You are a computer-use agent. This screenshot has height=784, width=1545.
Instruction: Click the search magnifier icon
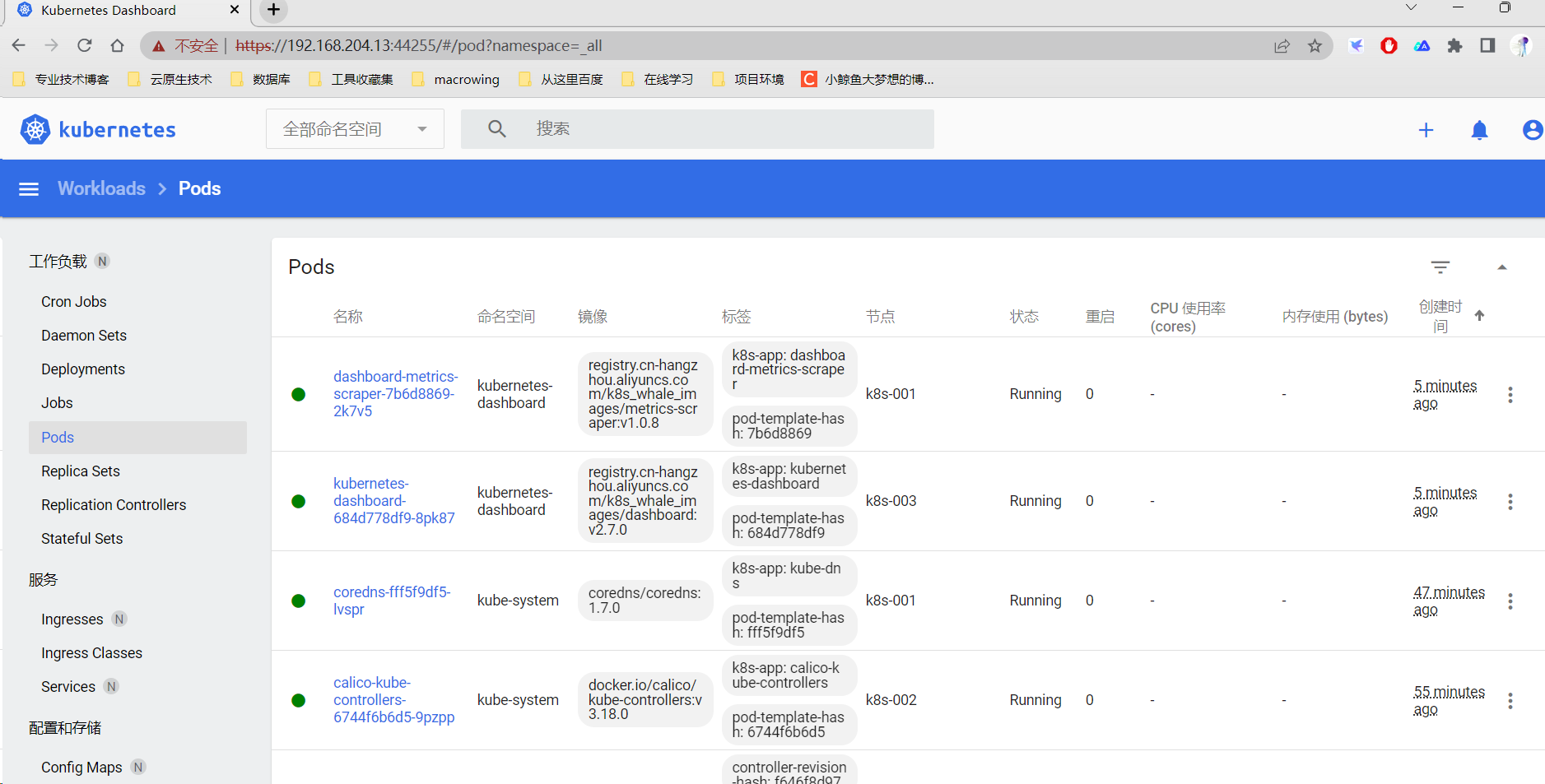[x=496, y=128]
